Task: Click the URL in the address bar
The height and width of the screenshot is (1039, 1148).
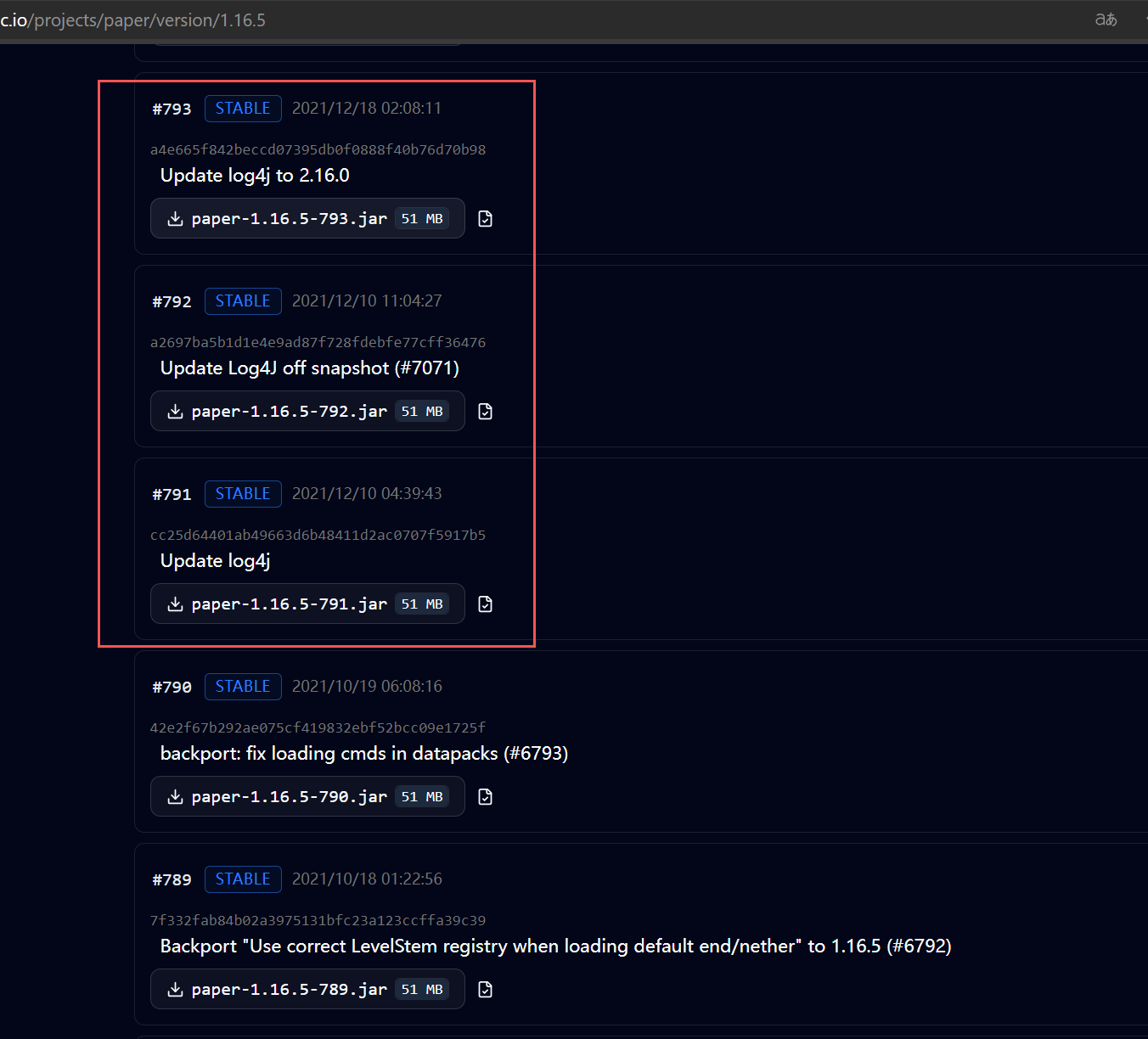Action: (x=136, y=20)
